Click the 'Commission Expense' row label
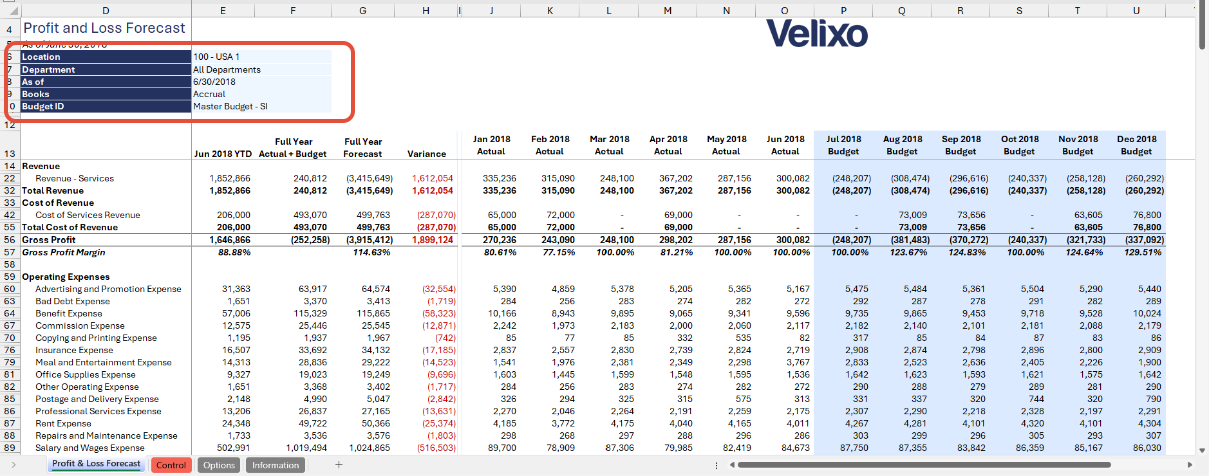Image resolution: width=1209 pixels, height=476 pixels. pos(79,325)
